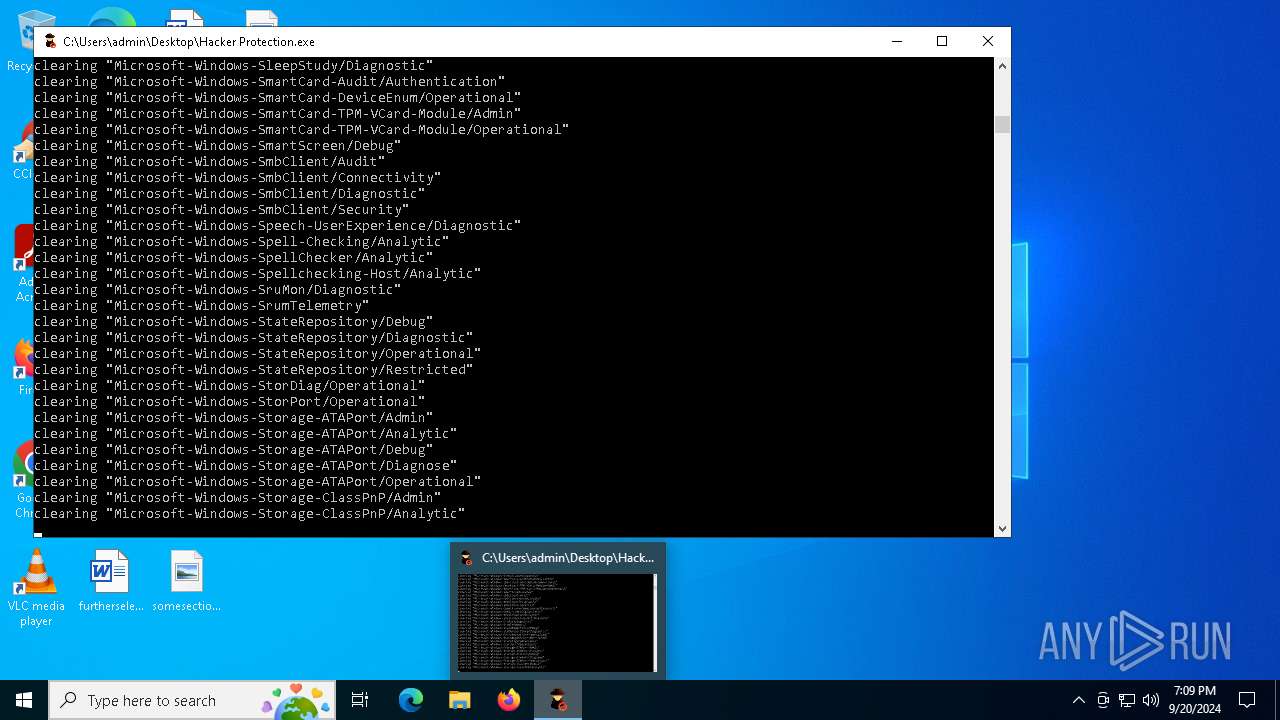This screenshot has width=1280, height=720.
Task: Open Task View from the taskbar
Action: (x=360, y=700)
